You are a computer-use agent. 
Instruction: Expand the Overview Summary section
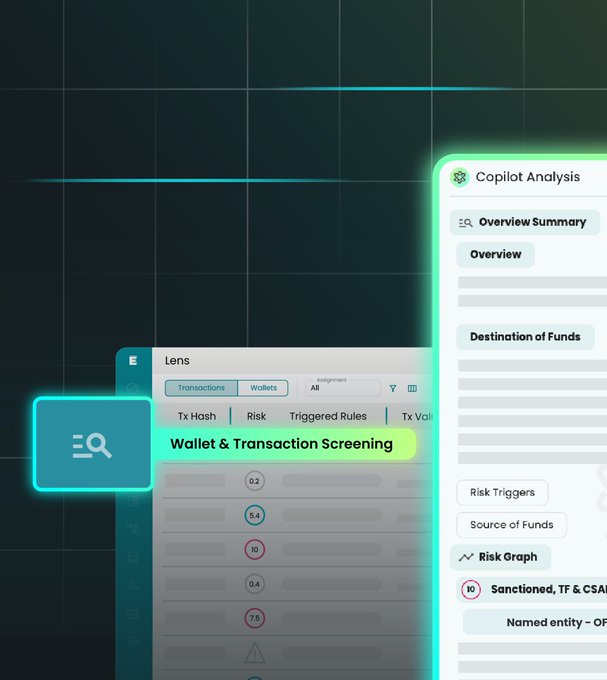pyautogui.click(x=525, y=222)
